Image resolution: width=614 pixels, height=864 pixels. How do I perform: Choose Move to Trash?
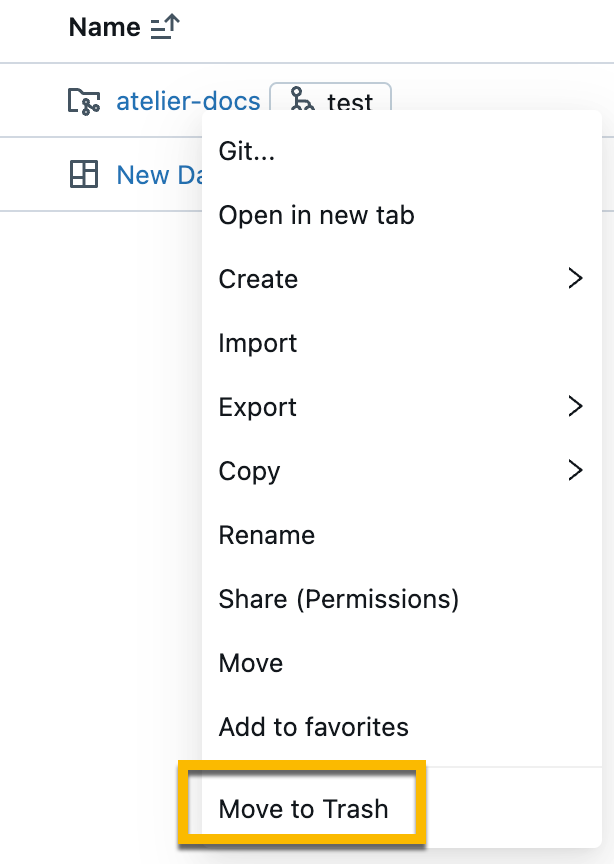tap(303, 809)
